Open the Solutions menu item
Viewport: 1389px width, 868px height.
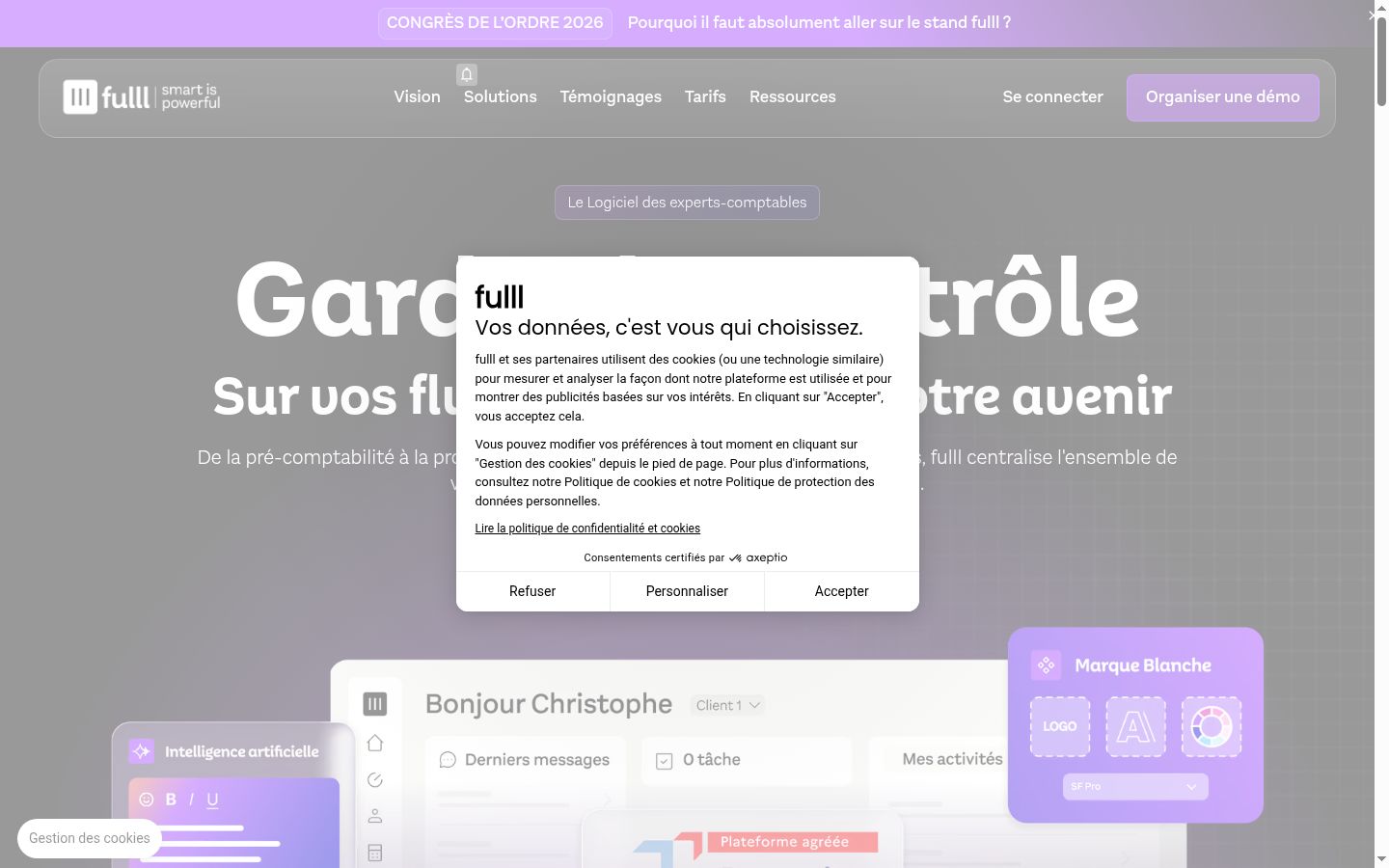pyautogui.click(x=501, y=96)
